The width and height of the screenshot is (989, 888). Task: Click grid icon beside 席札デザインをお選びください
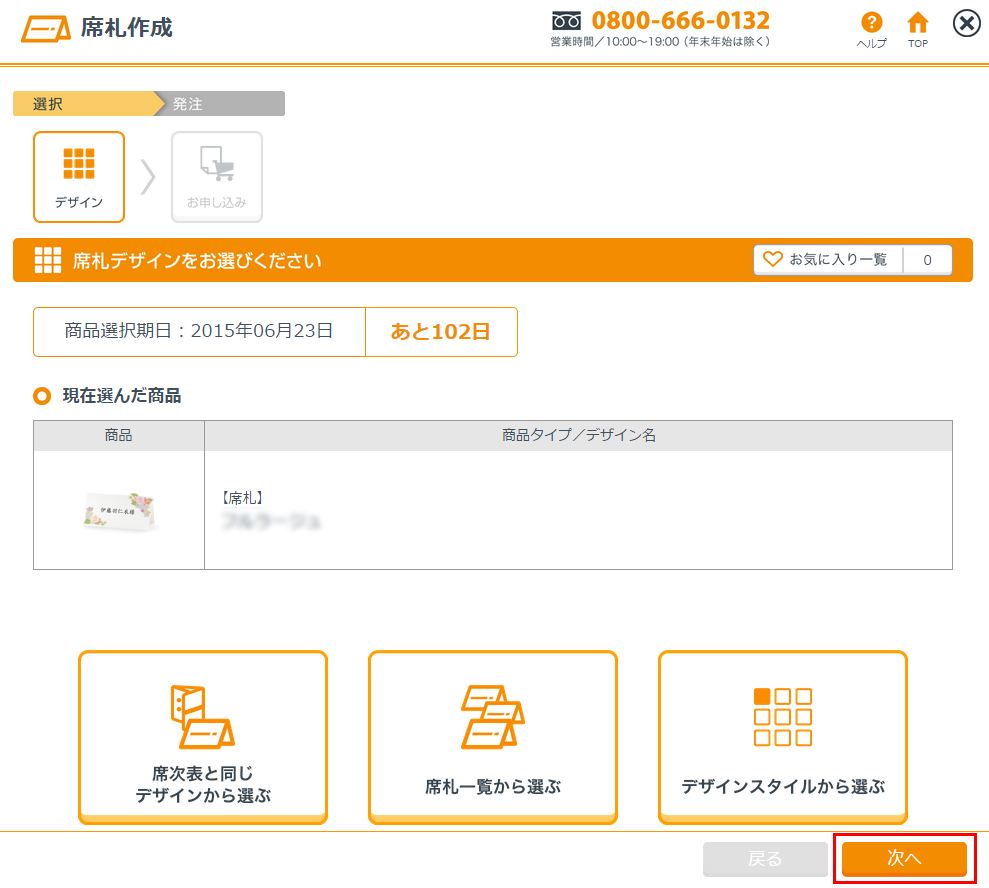point(48,261)
